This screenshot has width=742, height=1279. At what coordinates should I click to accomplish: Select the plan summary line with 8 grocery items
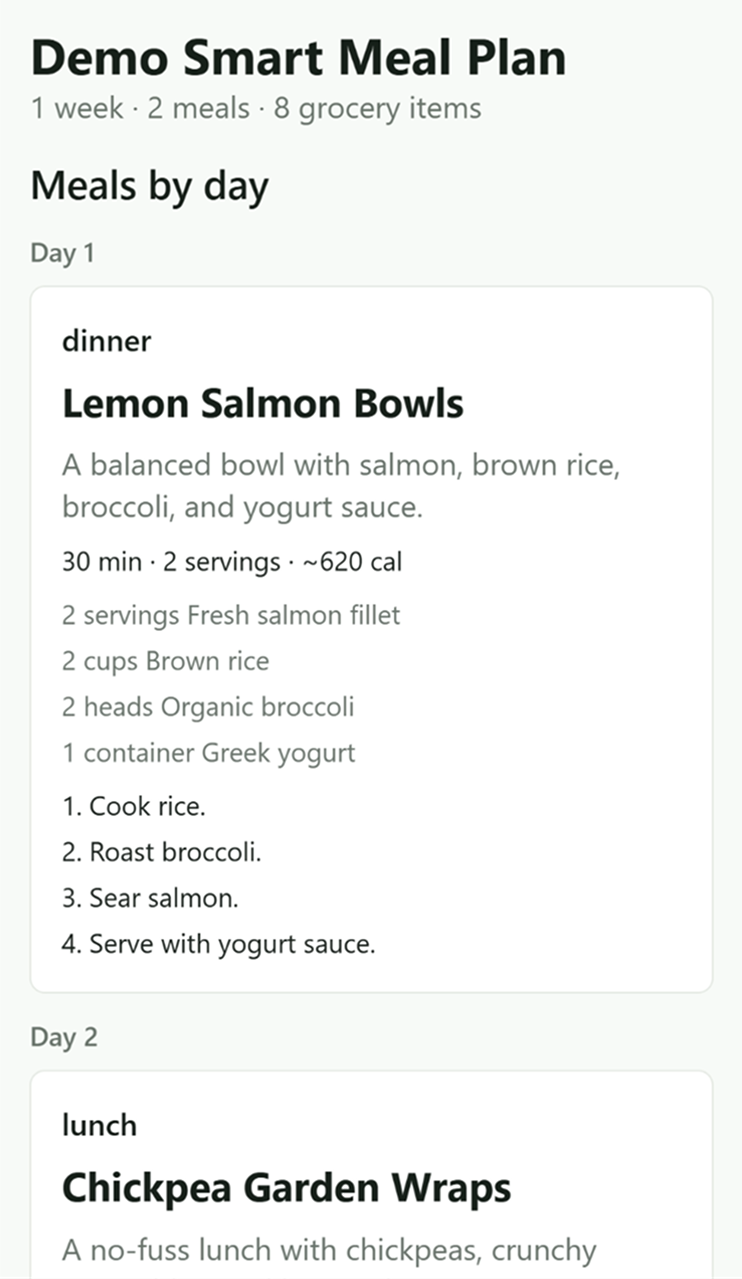(256, 108)
